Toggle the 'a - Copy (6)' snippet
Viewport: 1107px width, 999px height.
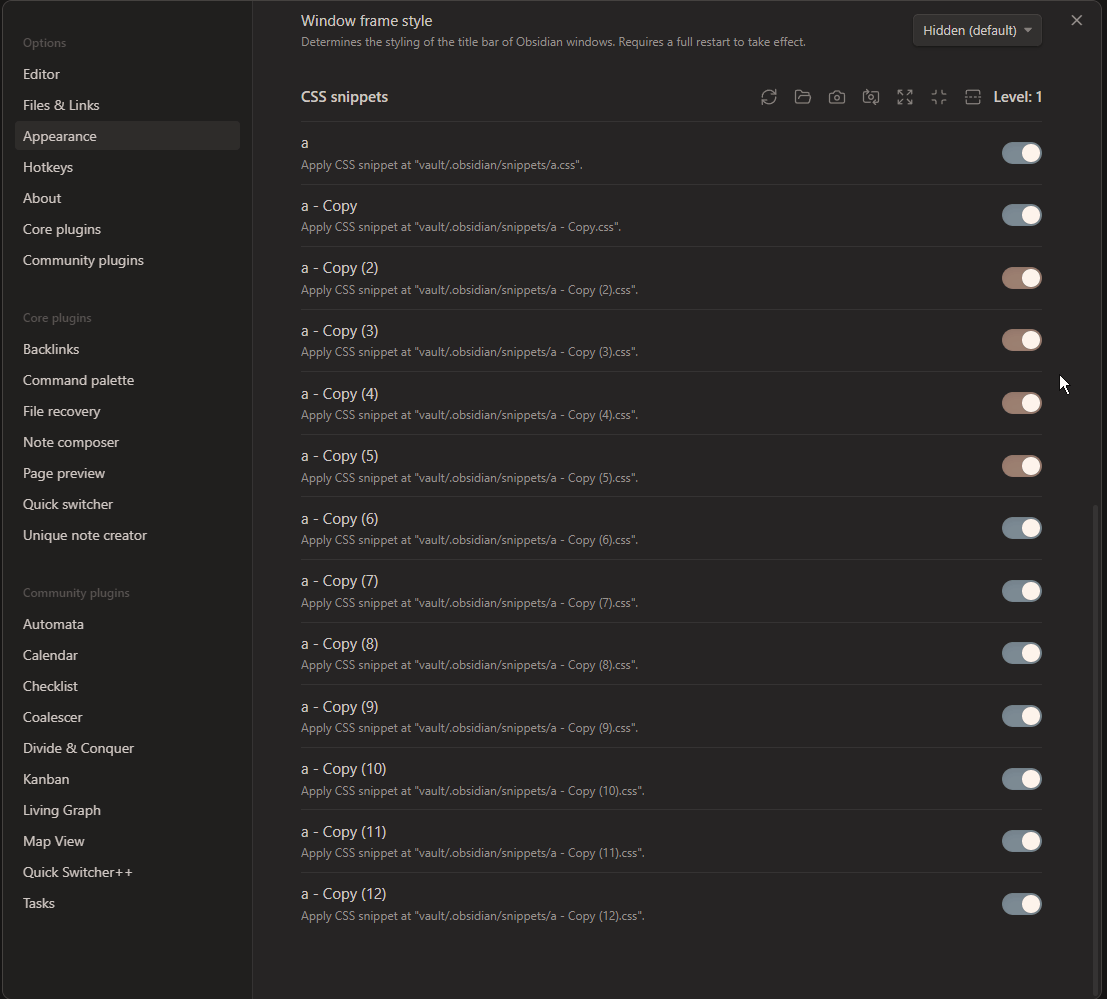[x=1022, y=528]
